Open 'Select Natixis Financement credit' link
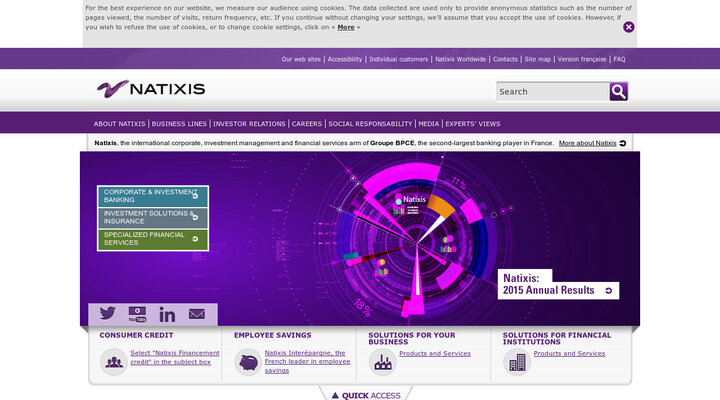 (174, 357)
